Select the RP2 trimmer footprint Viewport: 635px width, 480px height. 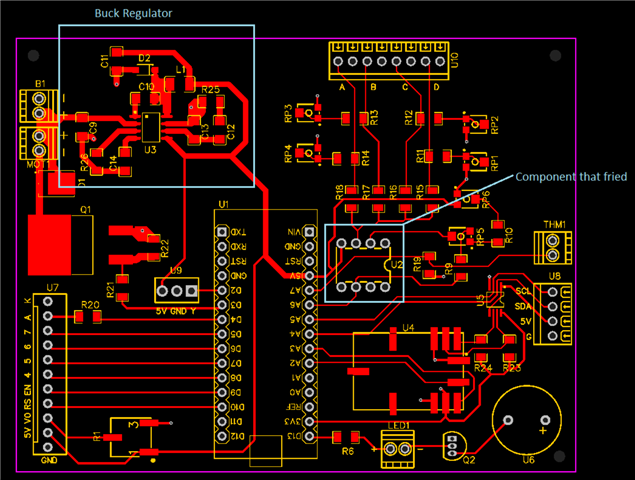476,123
